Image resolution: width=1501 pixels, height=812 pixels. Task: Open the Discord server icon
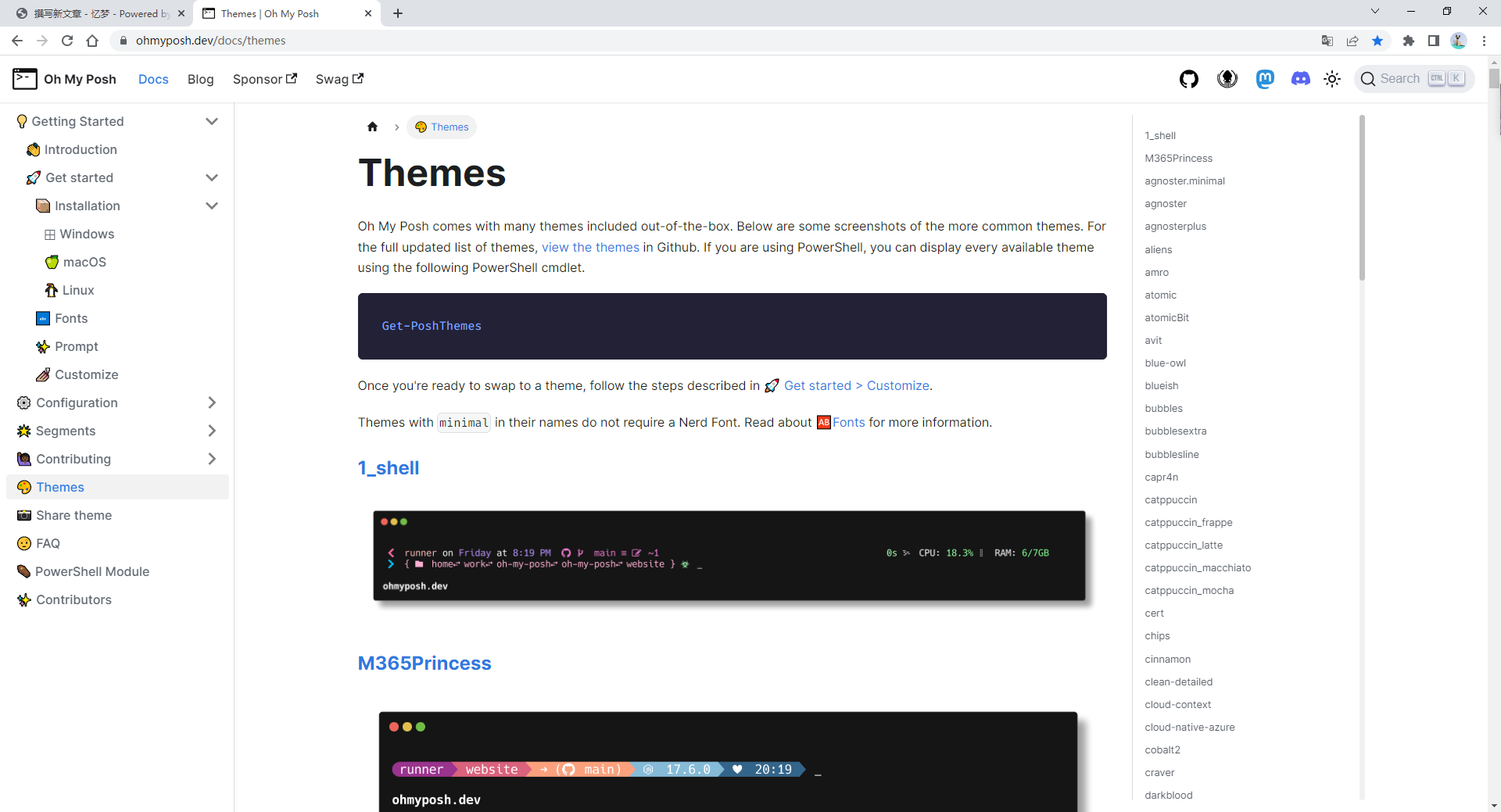(x=1301, y=79)
